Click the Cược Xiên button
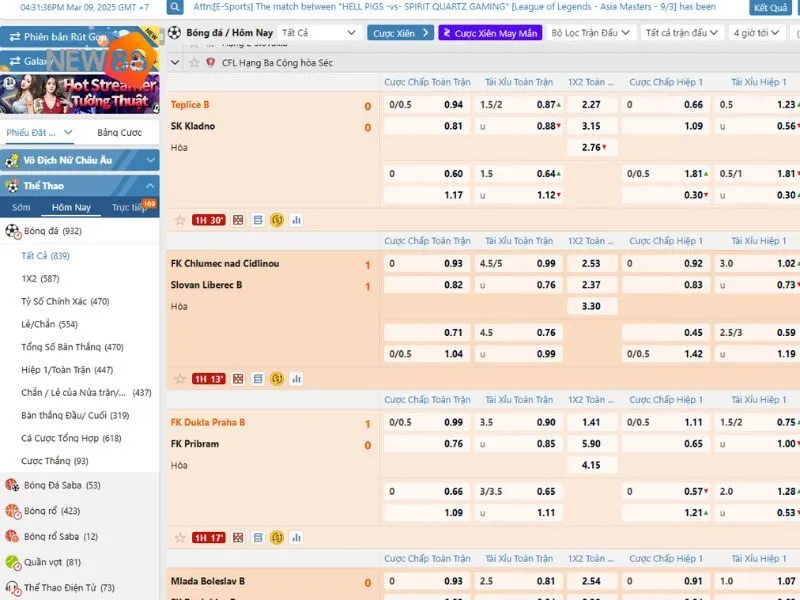This screenshot has height=600, width=800. click(x=401, y=33)
